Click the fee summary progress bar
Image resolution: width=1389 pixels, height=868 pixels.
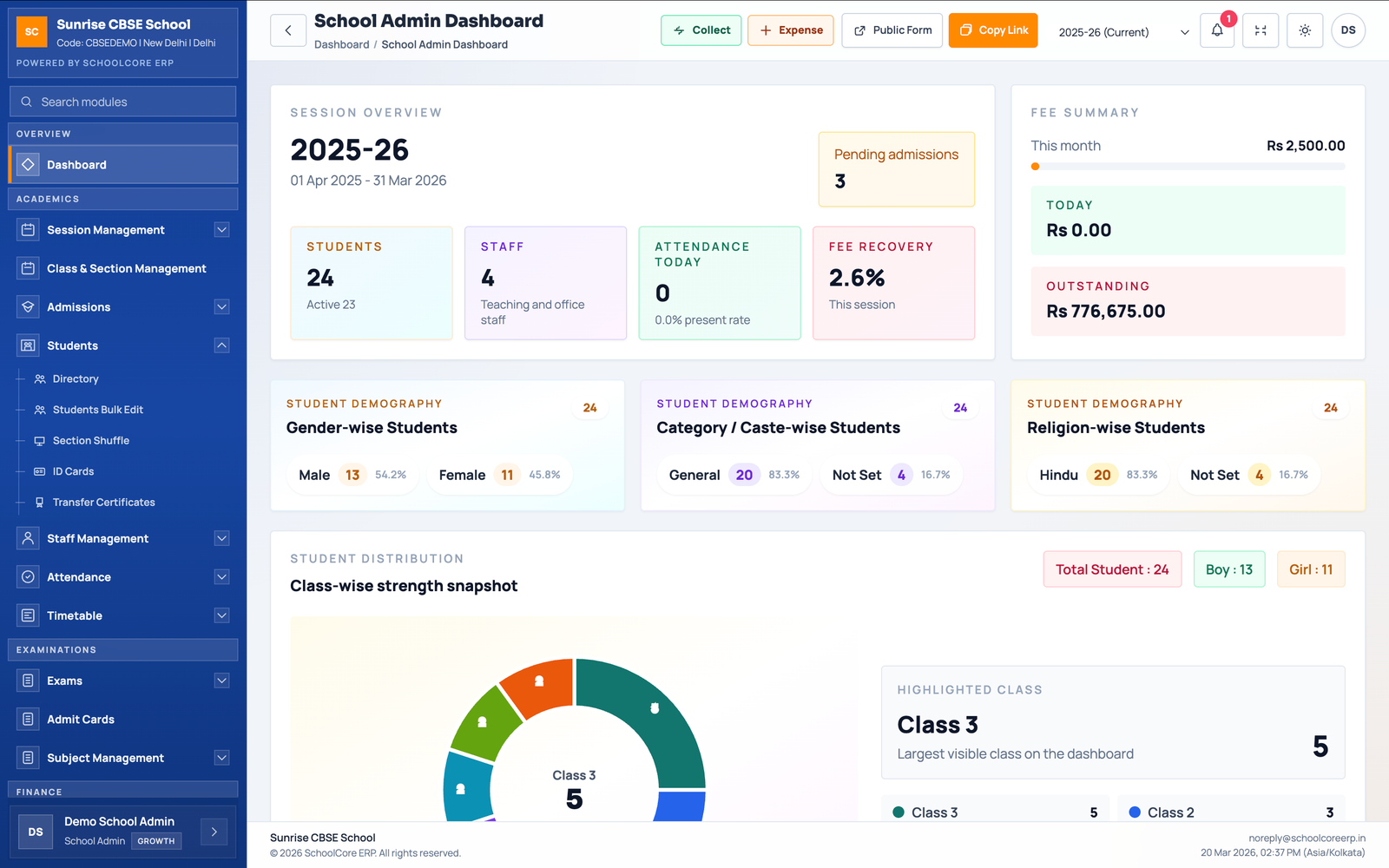tap(1188, 166)
